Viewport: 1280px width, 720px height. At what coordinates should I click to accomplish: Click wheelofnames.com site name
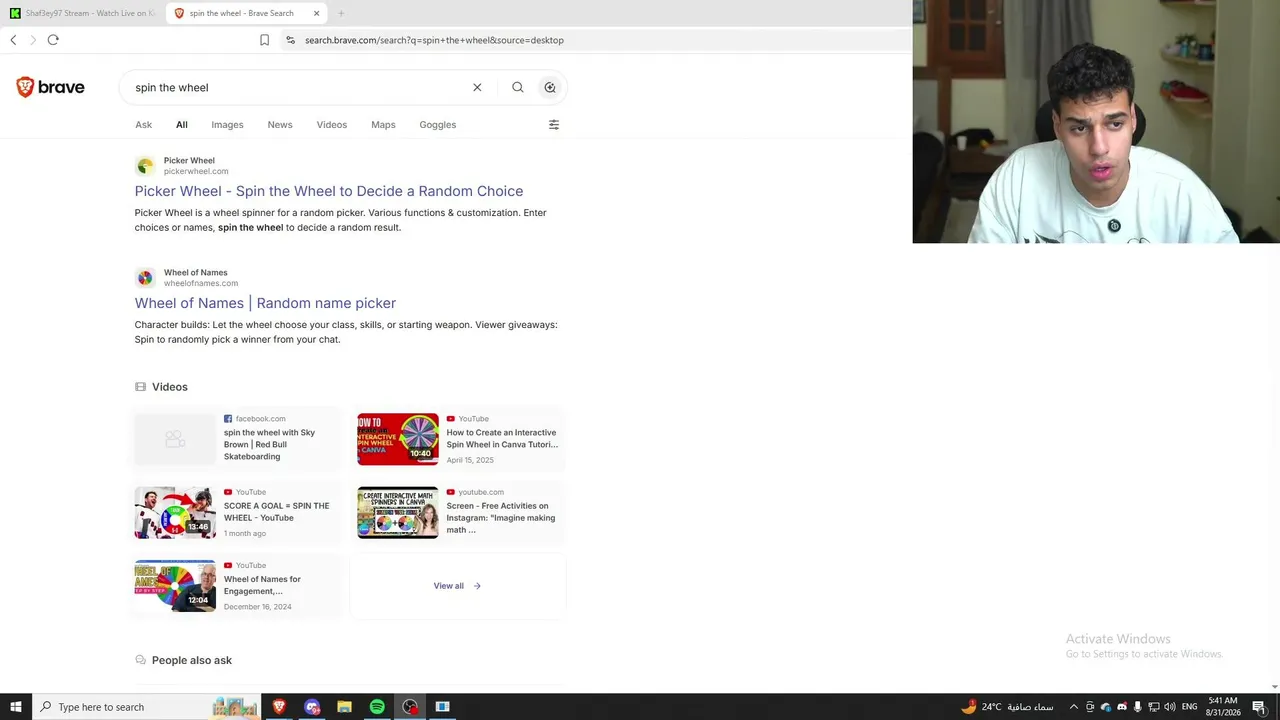[201, 283]
